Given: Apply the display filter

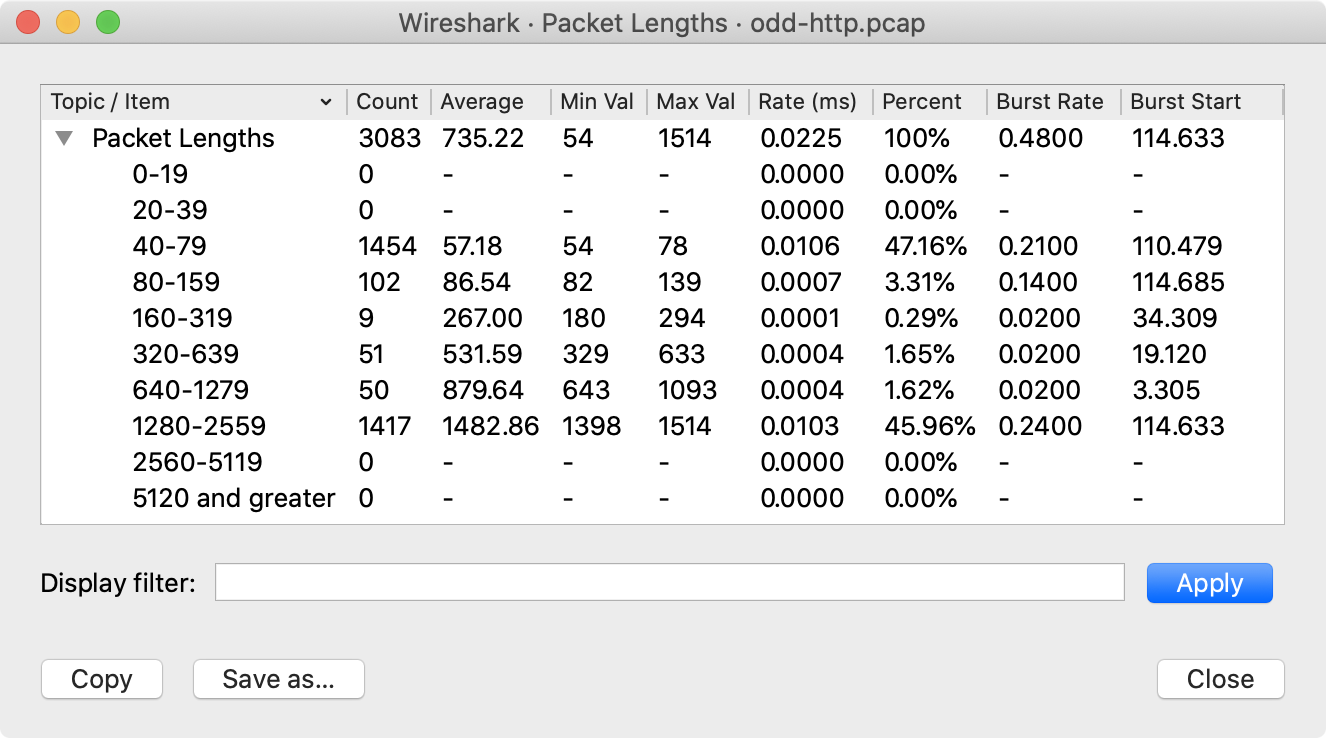Looking at the screenshot, I should point(1209,582).
